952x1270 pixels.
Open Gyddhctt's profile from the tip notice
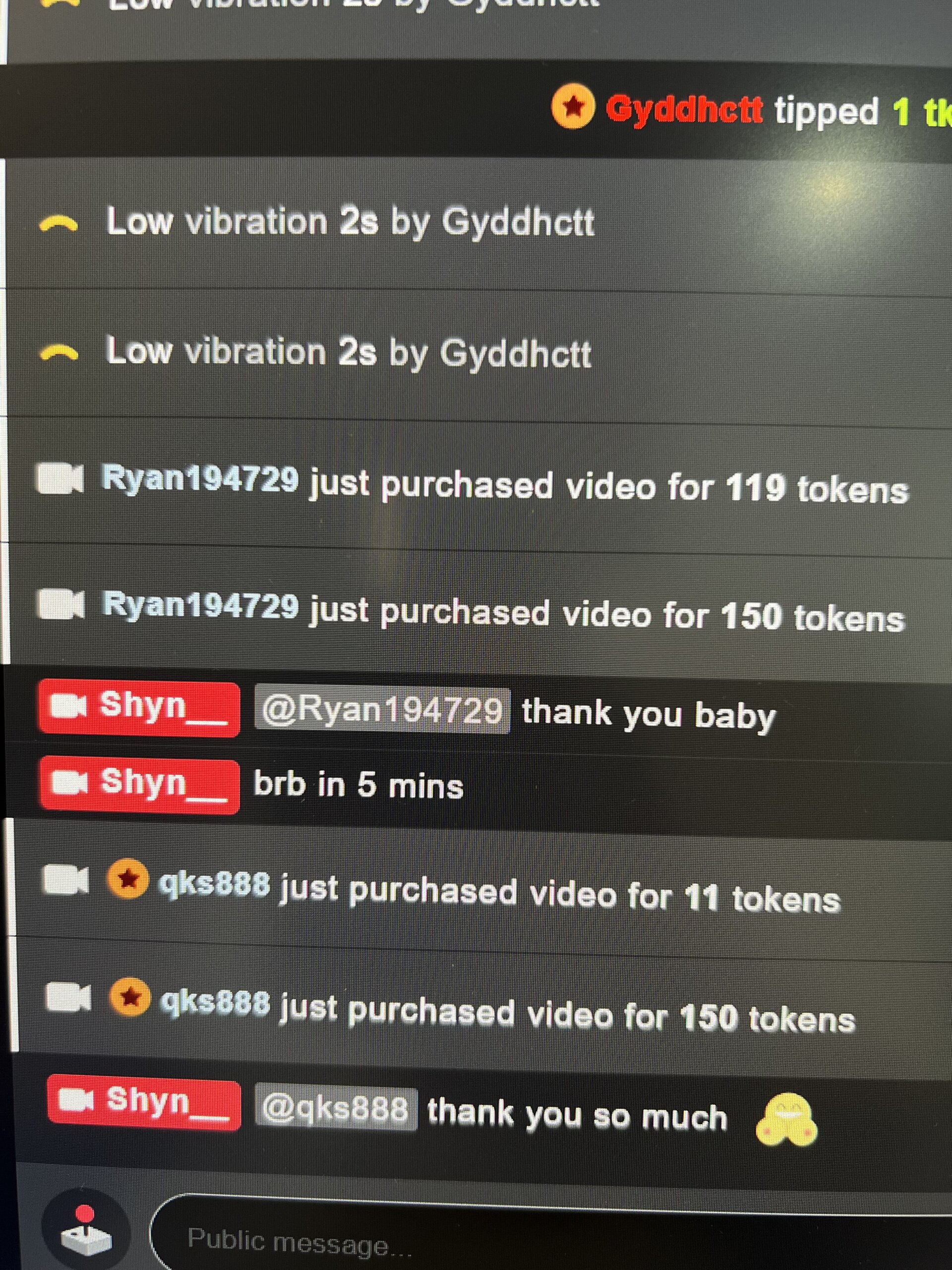[x=684, y=109]
